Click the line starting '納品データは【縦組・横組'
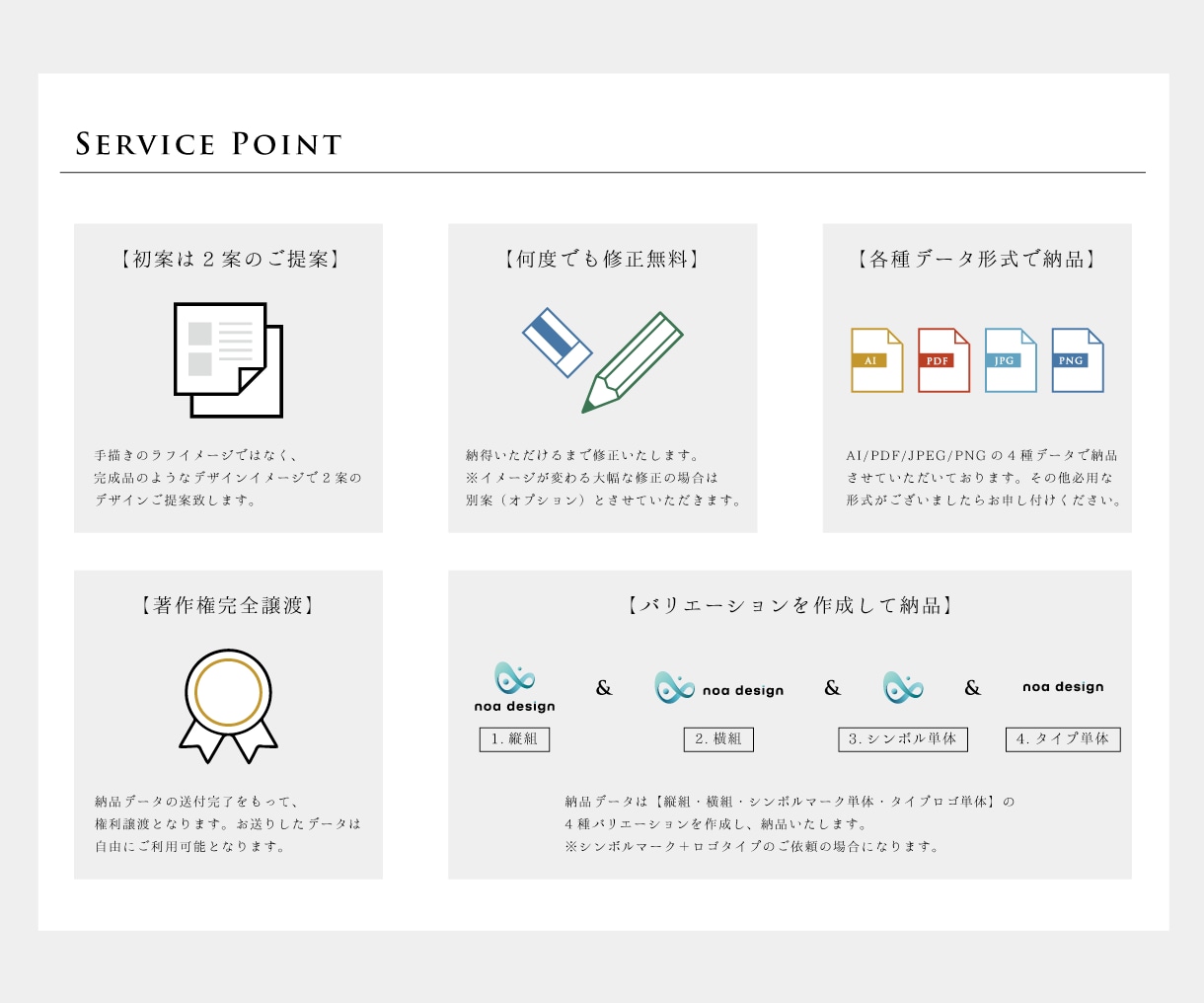The width and height of the screenshot is (1204, 1003). (790, 802)
